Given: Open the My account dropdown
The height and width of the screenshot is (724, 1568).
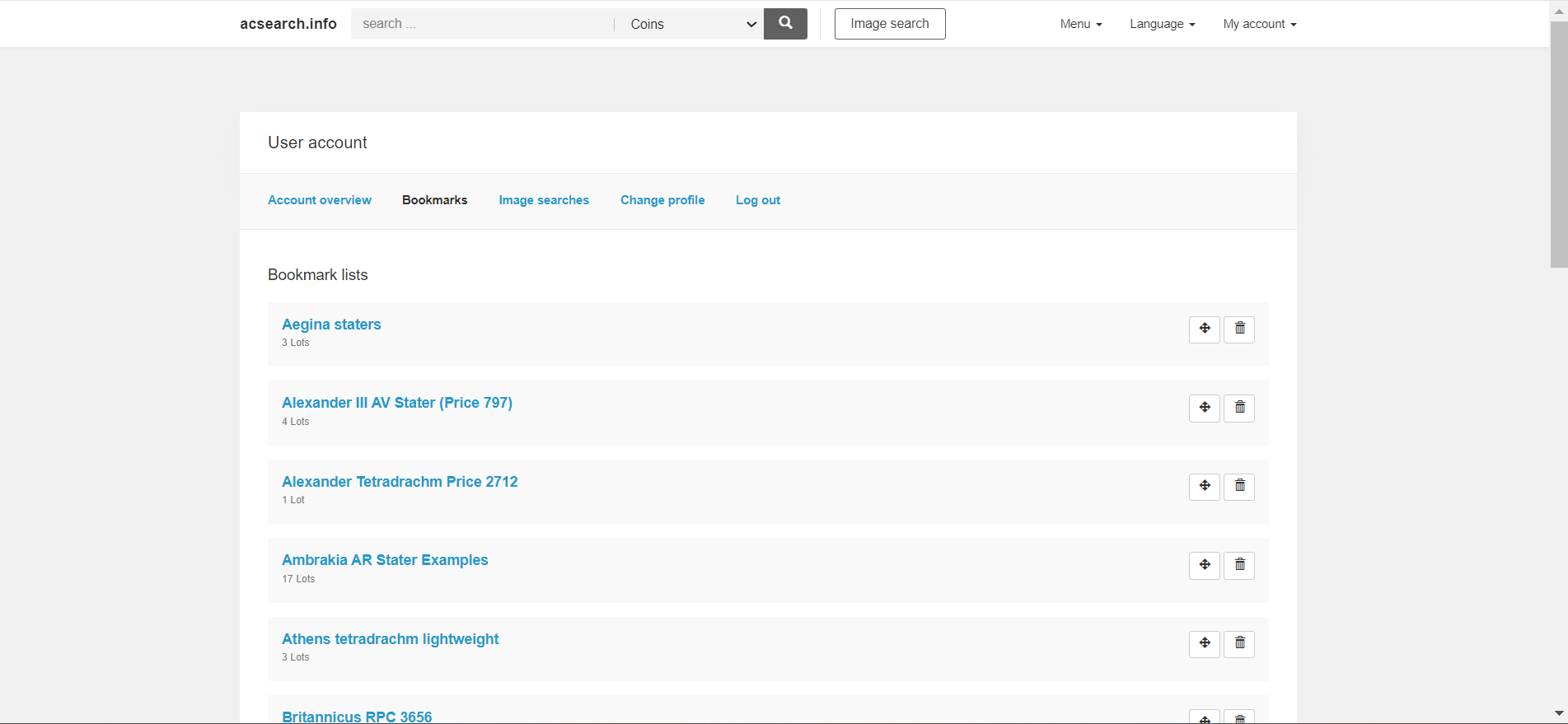Looking at the screenshot, I should (1259, 24).
